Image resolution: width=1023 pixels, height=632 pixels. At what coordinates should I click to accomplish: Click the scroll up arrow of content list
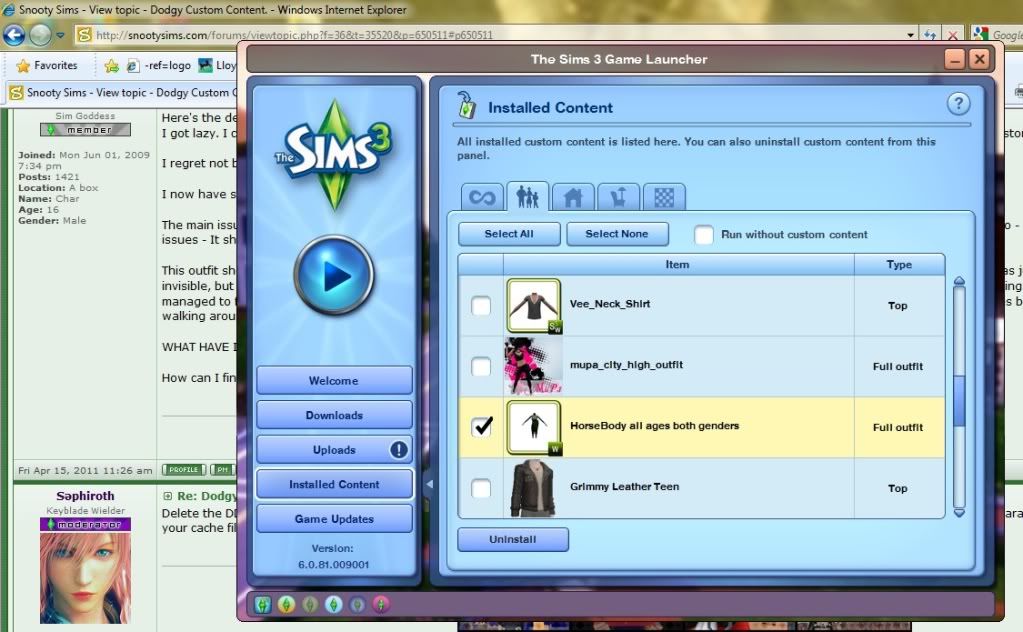pyautogui.click(x=959, y=281)
